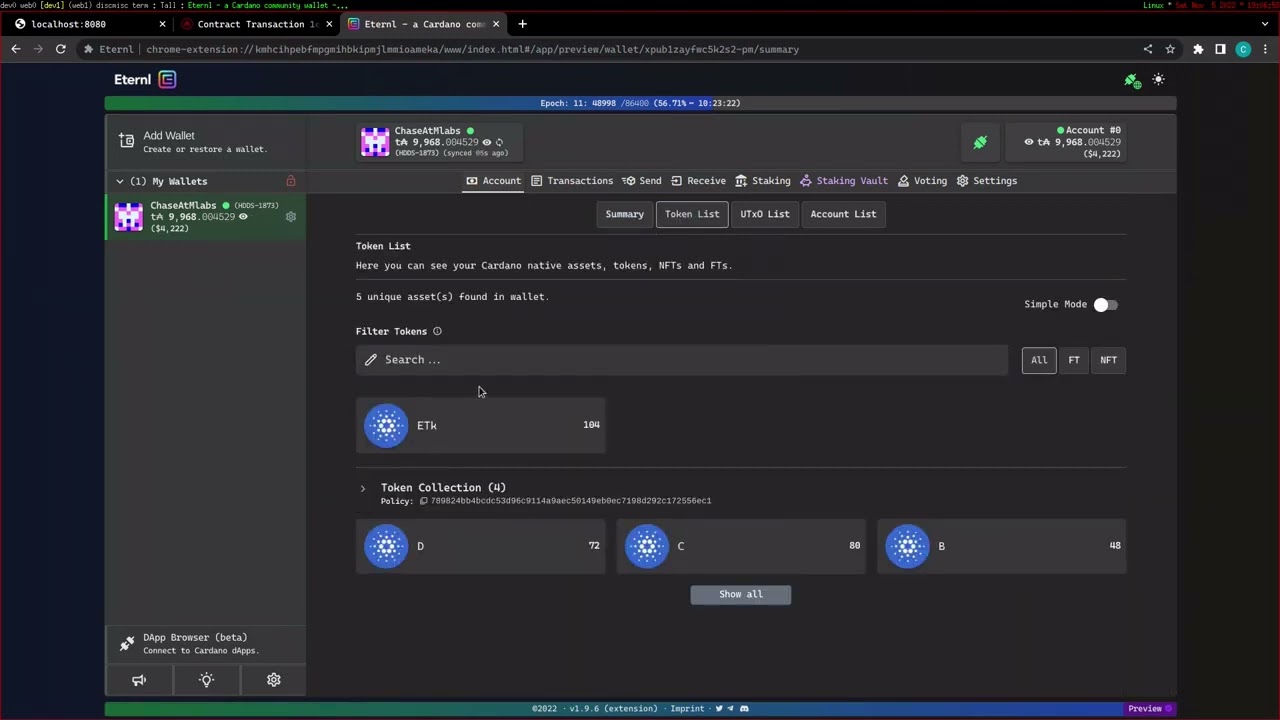Click the Add Wallet icon
1280x720 pixels.
tap(126, 141)
